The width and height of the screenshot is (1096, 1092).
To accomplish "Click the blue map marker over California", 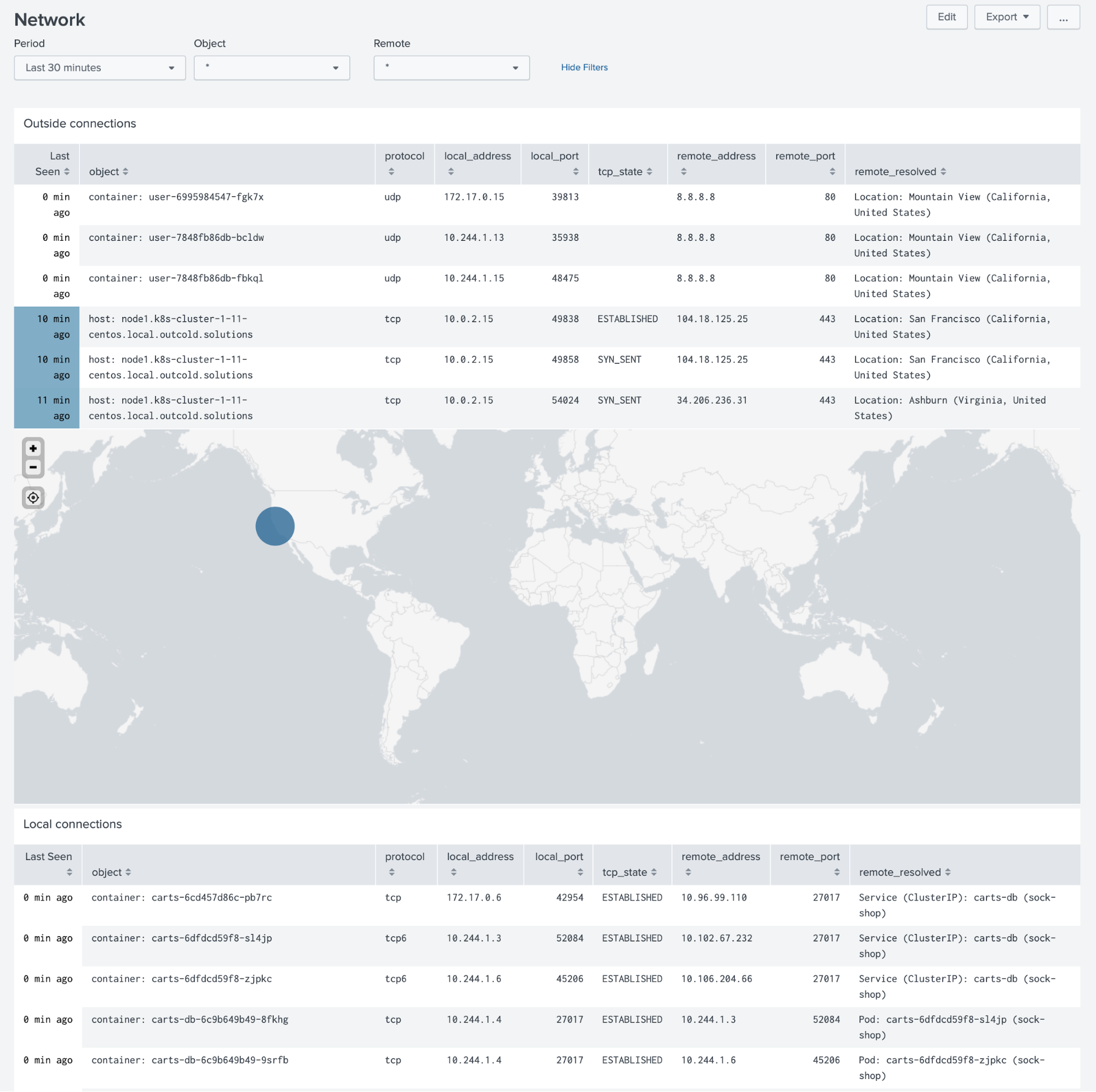I will [275, 526].
